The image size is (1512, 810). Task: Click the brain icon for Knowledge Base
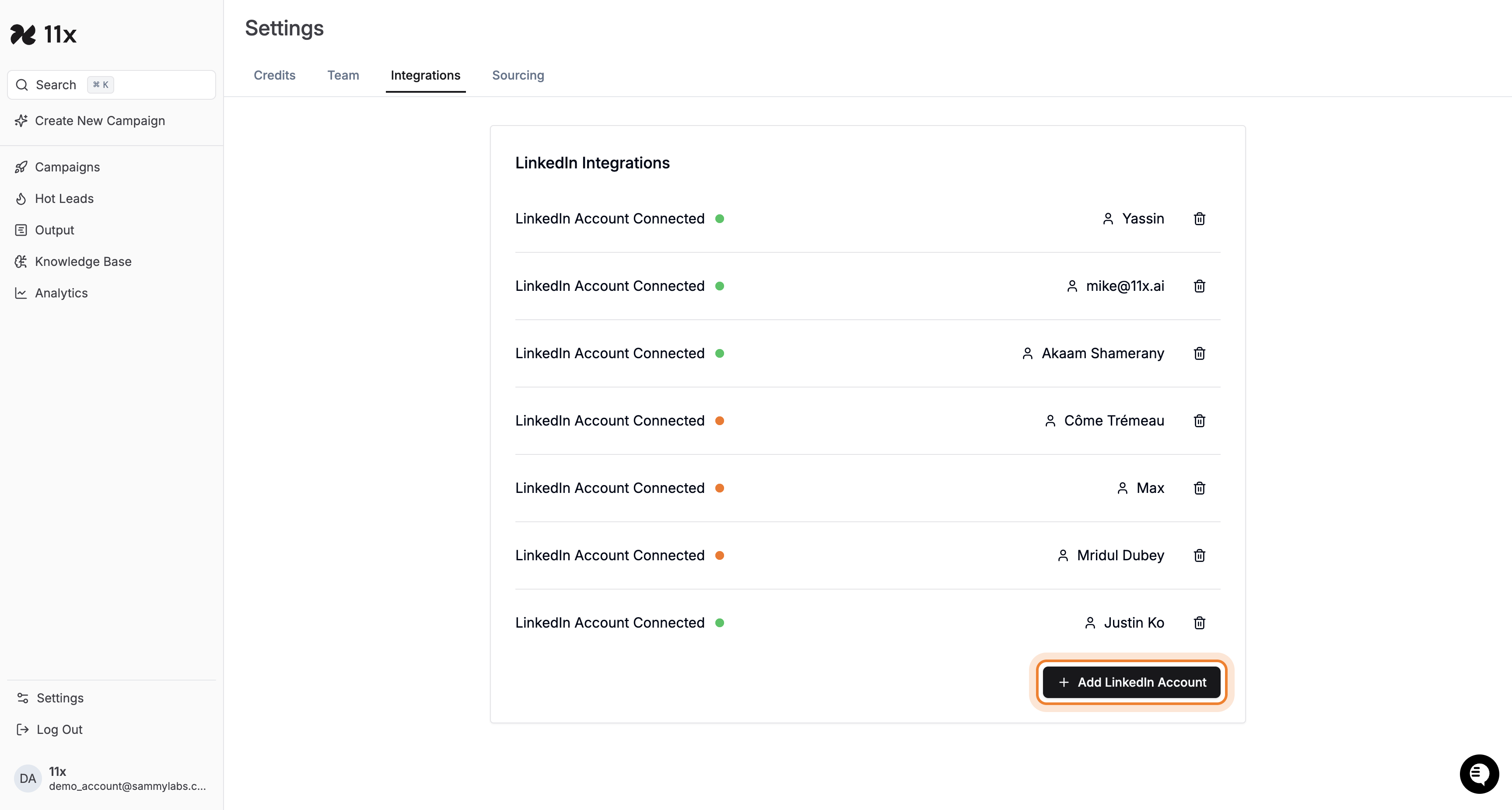(21, 262)
